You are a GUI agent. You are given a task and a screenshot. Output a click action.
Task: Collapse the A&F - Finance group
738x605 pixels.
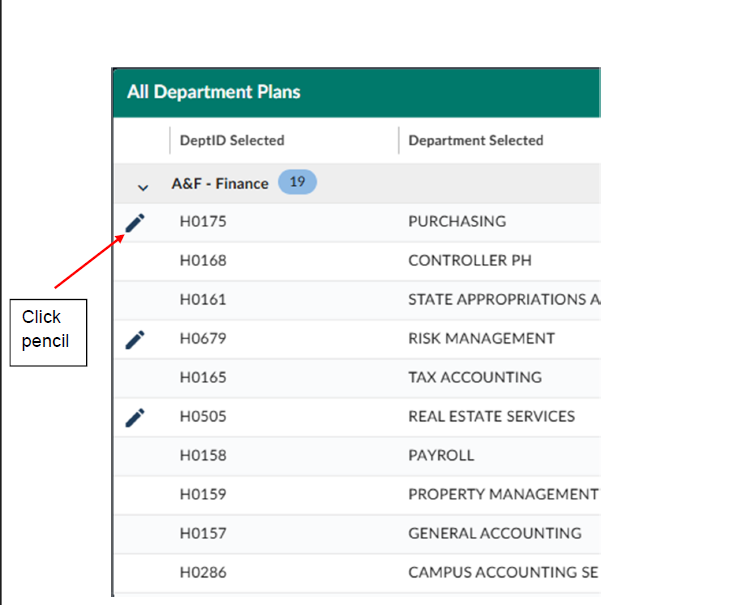pyautogui.click(x=143, y=186)
